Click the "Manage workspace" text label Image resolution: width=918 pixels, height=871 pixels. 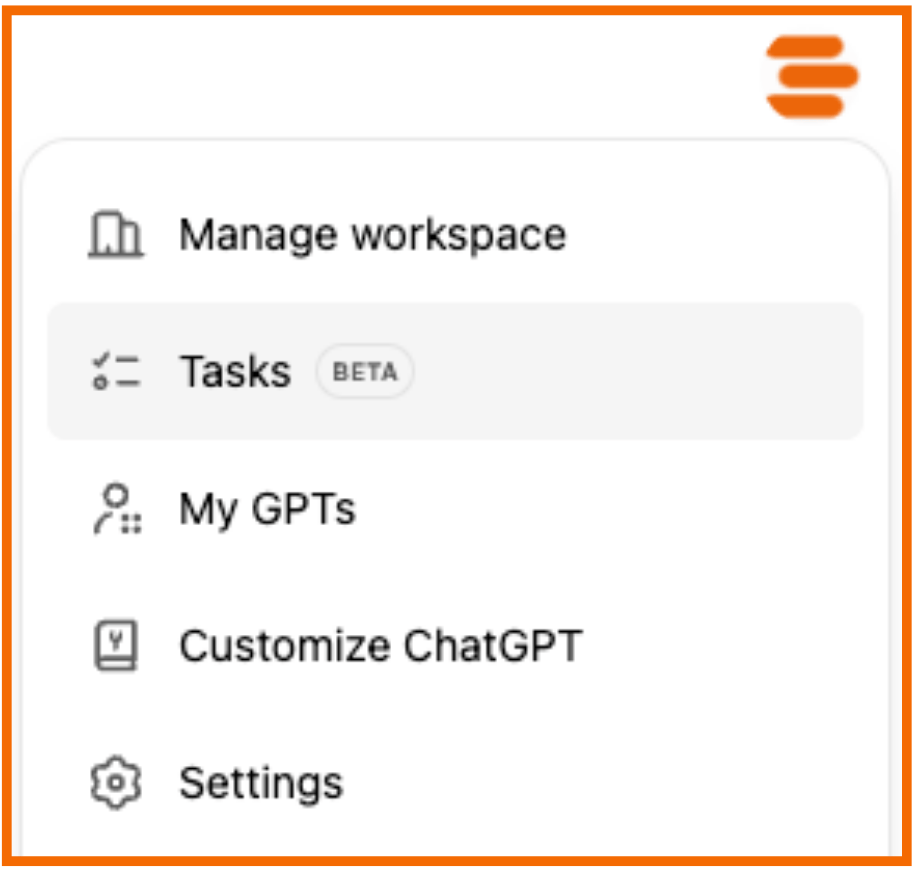click(372, 236)
